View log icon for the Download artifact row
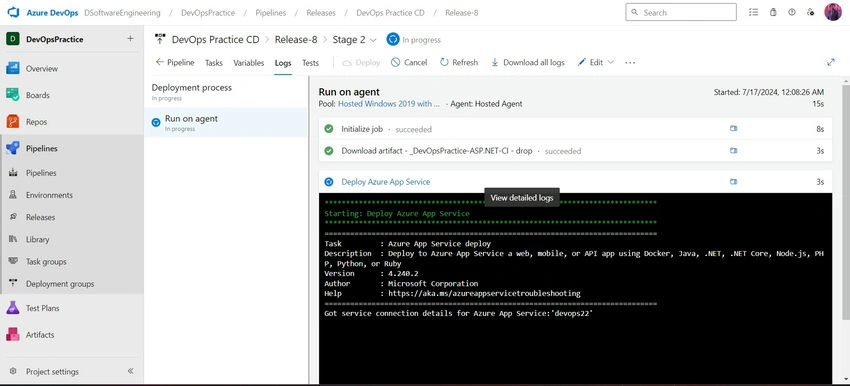 click(733, 151)
